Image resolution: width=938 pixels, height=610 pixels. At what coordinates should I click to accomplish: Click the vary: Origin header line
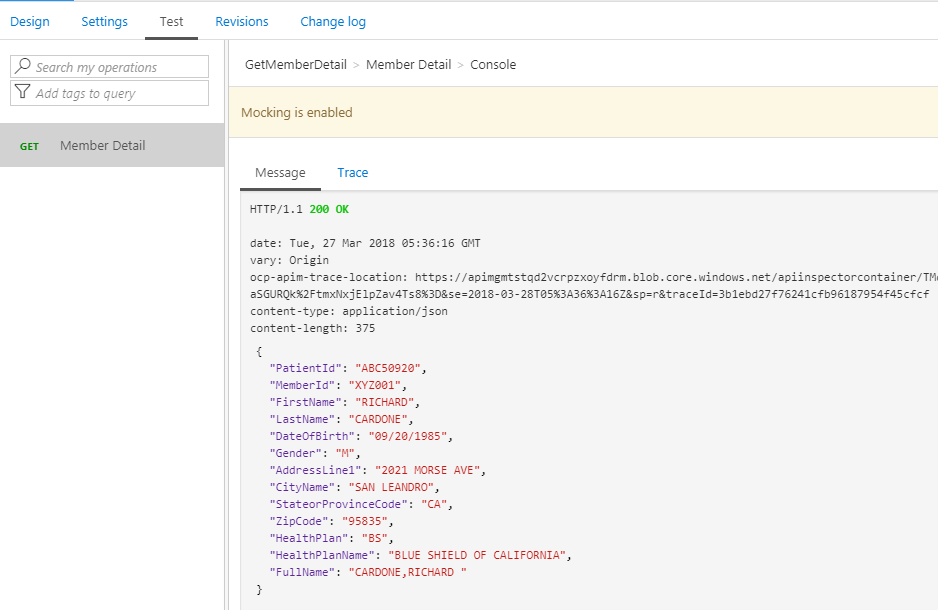tap(289, 260)
